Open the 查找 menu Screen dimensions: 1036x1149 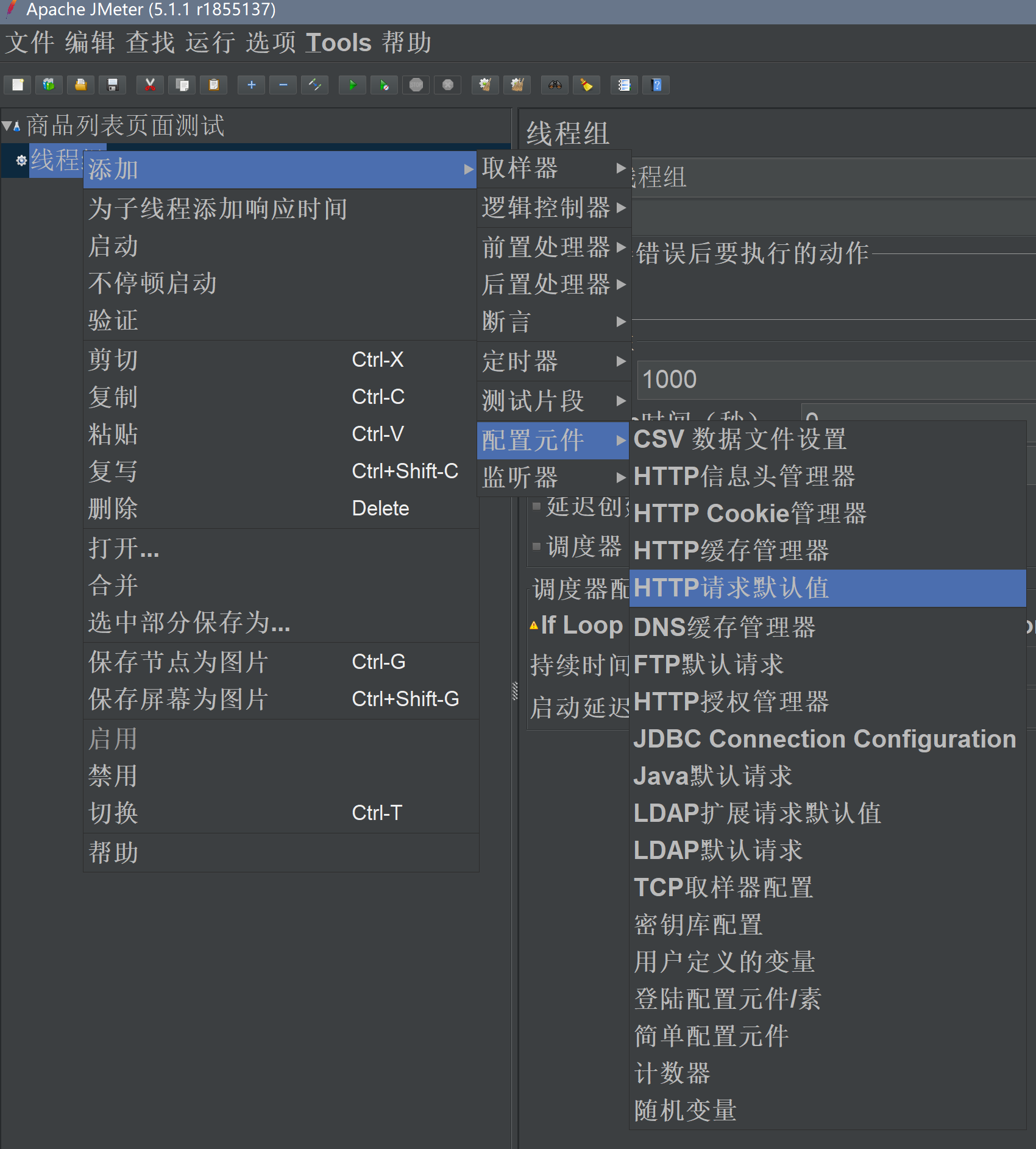point(151,43)
